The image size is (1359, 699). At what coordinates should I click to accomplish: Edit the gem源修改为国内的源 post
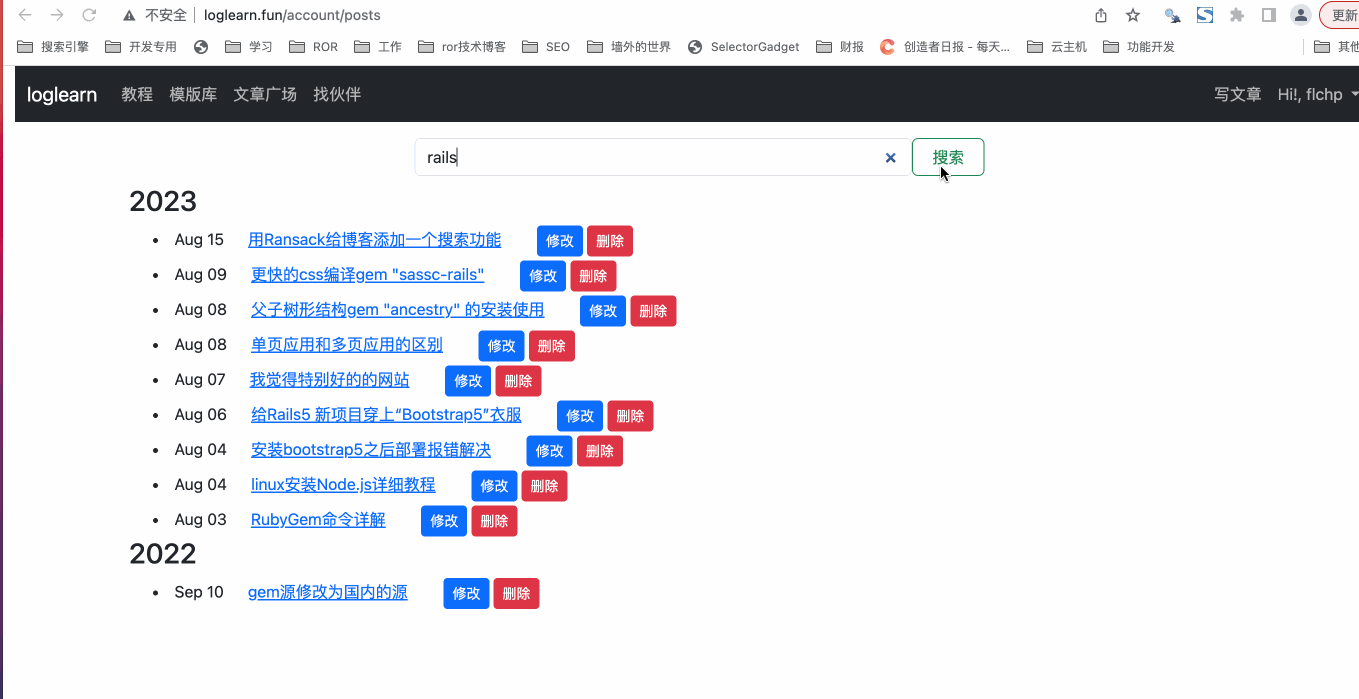(466, 593)
